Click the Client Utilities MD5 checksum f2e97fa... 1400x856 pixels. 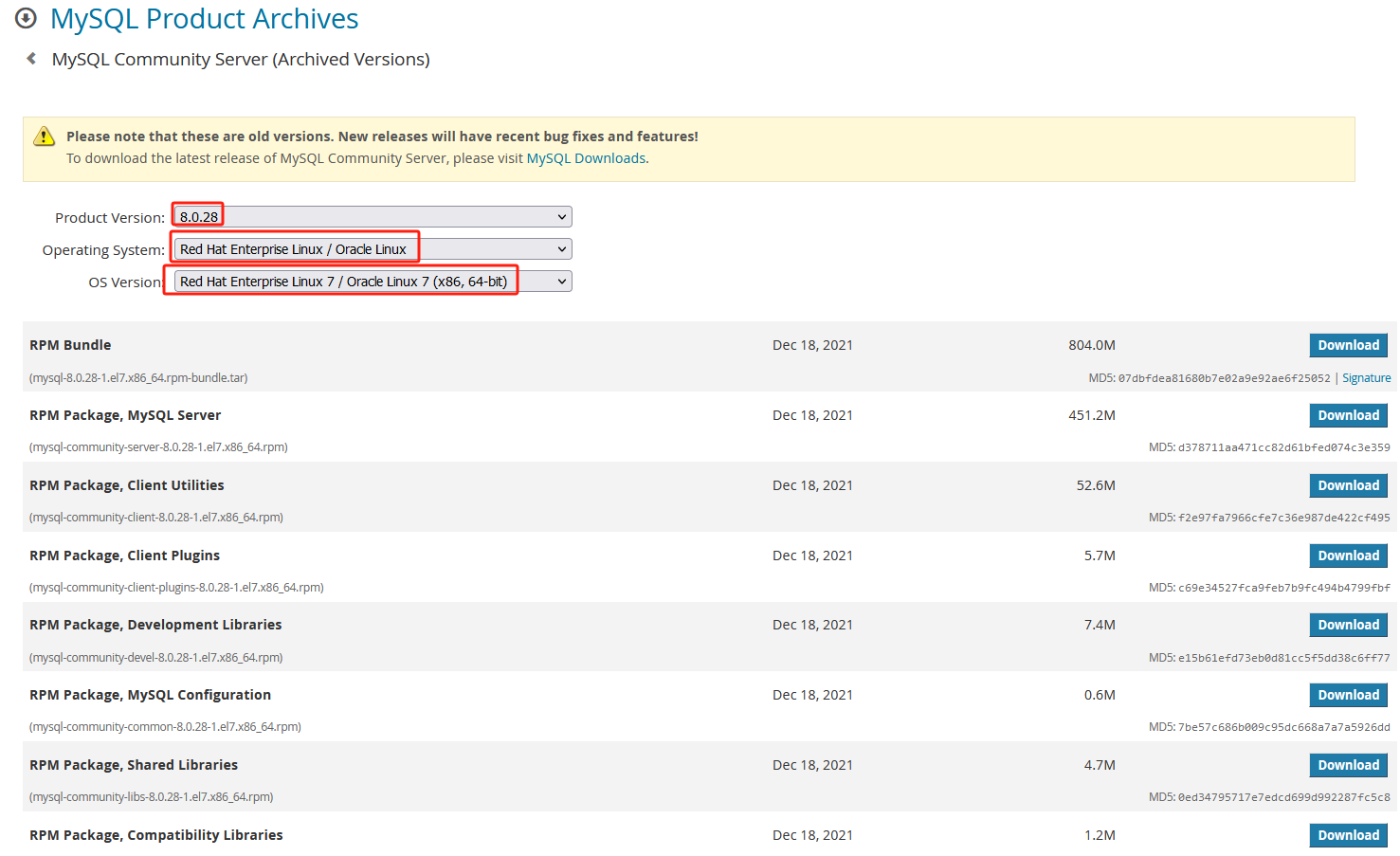click(1284, 518)
